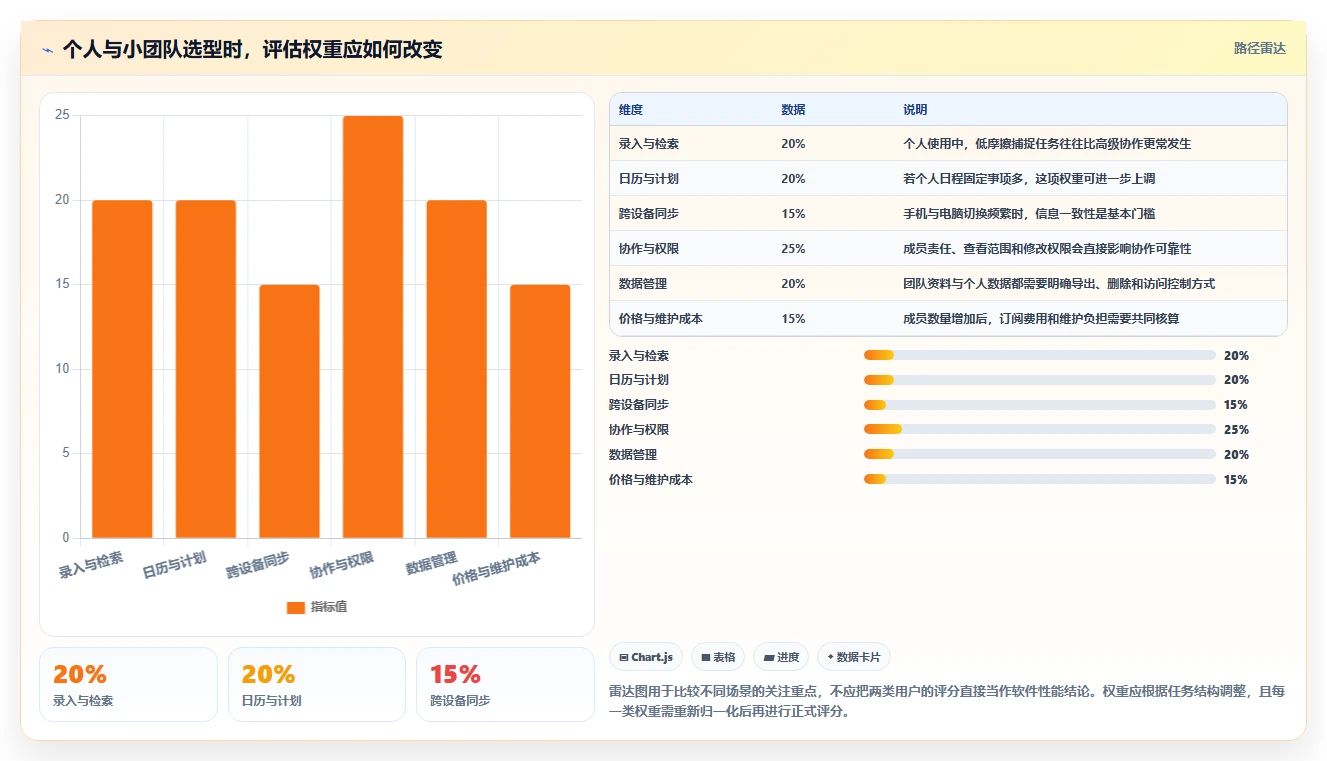Viewport: 1327px width, 761px height.
Task: Select the Chart.js tag button
Action: 646,657
